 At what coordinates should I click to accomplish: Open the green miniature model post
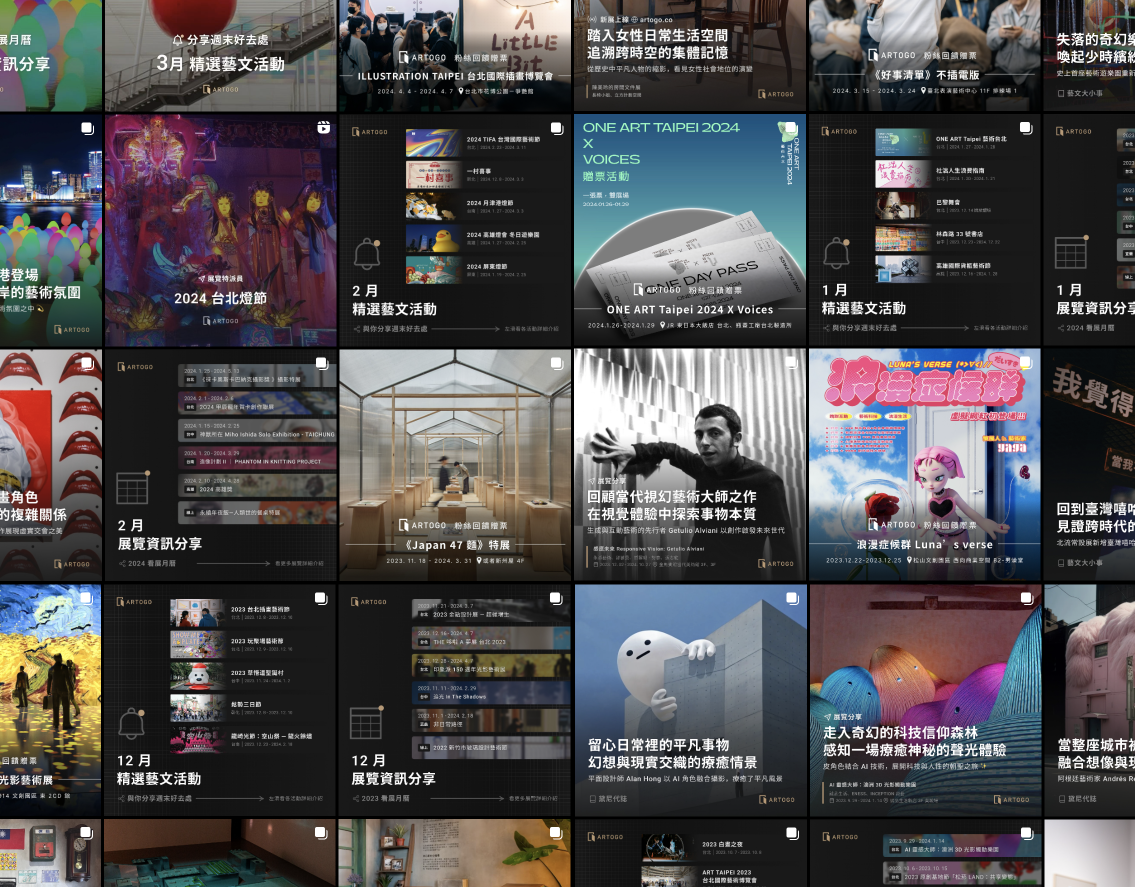220,853
